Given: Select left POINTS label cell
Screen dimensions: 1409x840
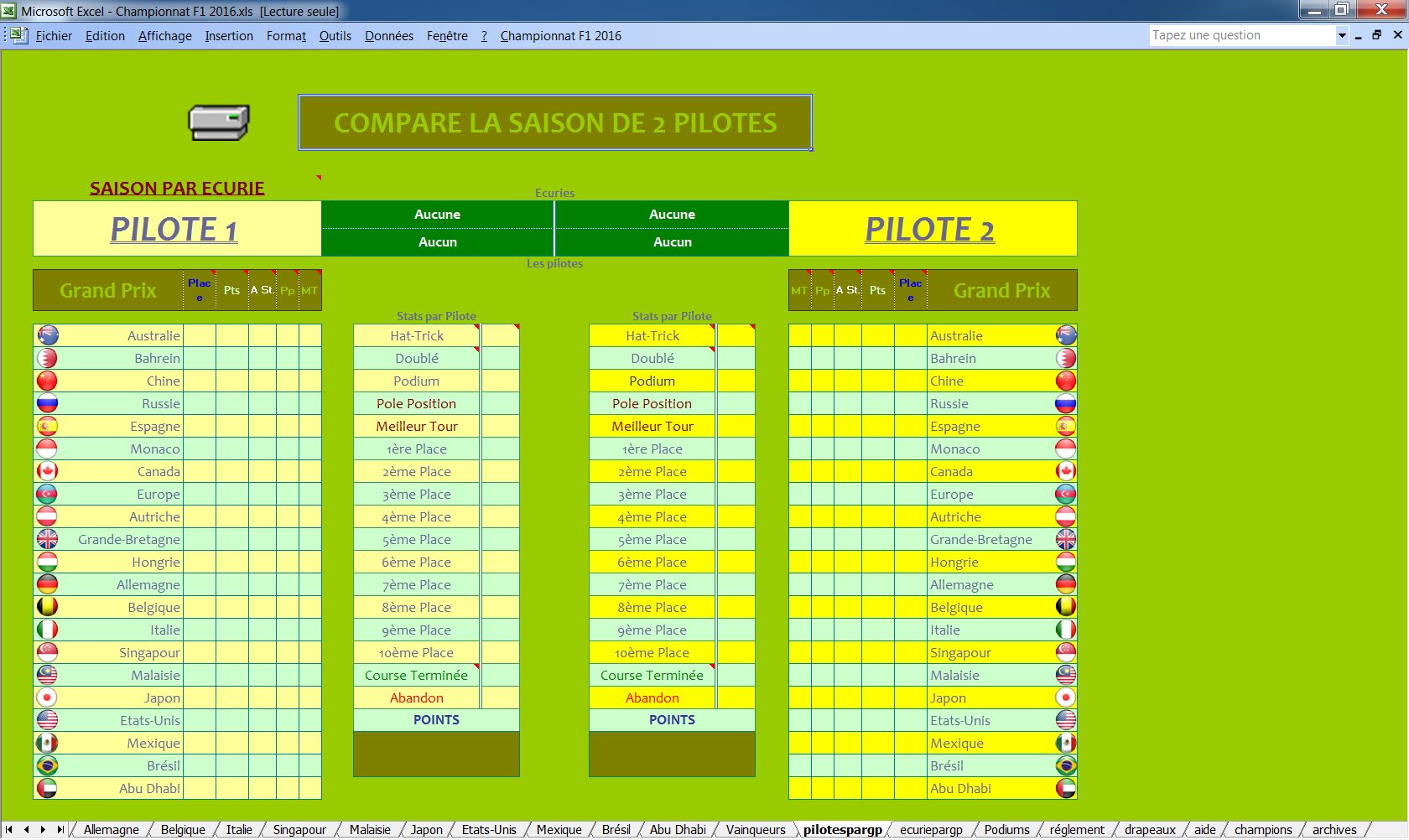Looking at the screenshot, I should [x=436, y=720].
